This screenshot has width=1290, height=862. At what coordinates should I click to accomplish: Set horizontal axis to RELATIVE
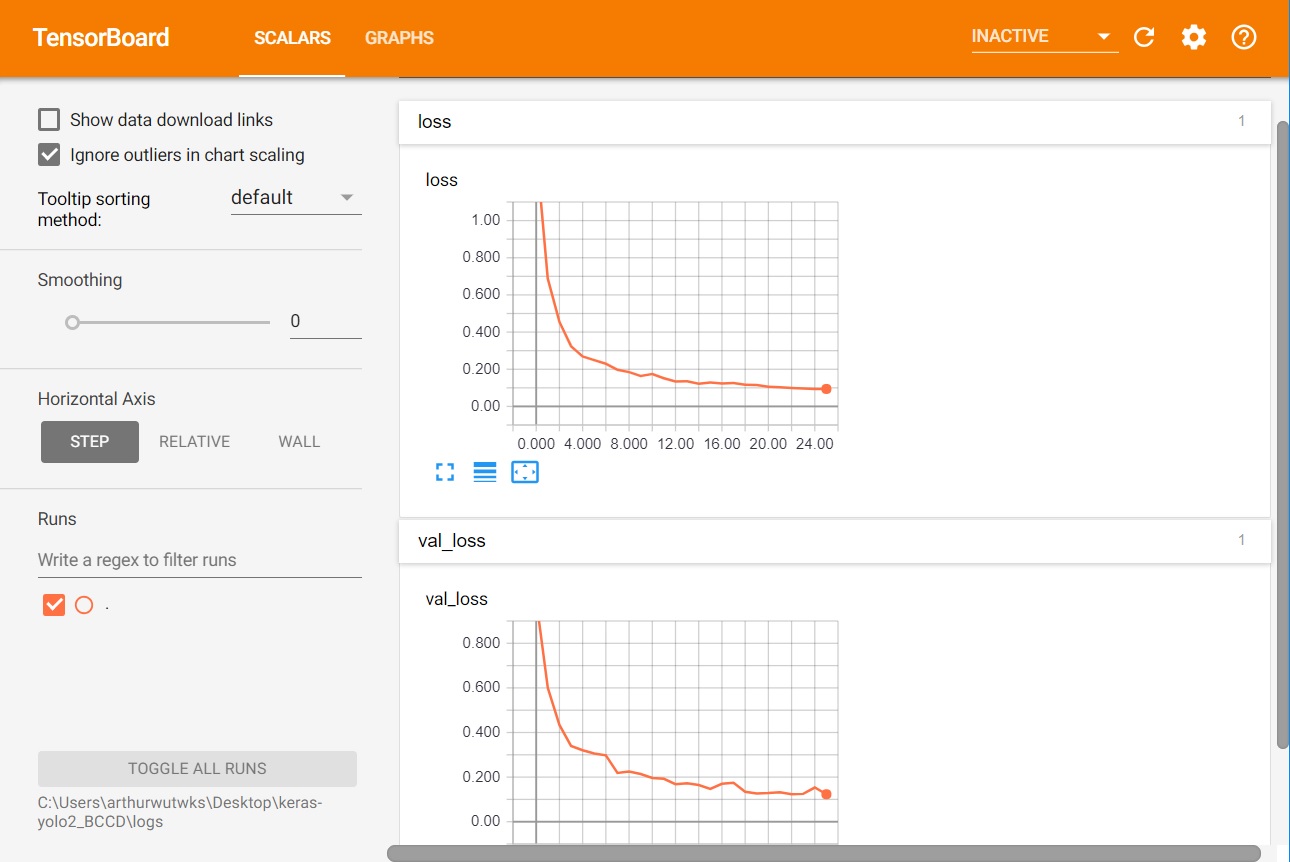click(194, 442)
